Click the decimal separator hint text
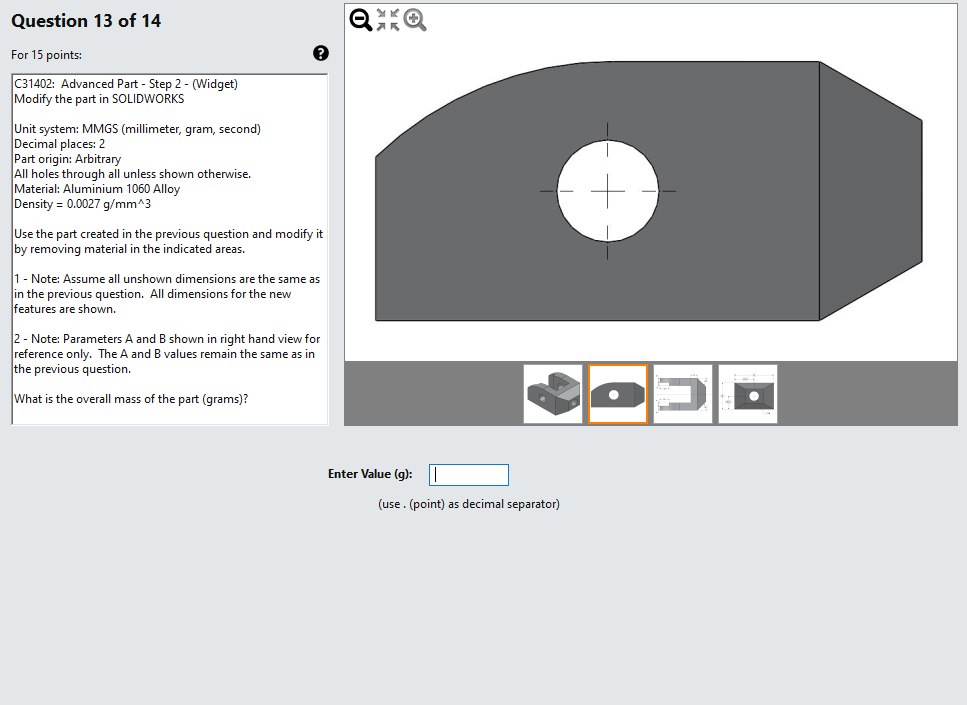The width and height of the screenshot is (967, 705). (x=468, y=503)
